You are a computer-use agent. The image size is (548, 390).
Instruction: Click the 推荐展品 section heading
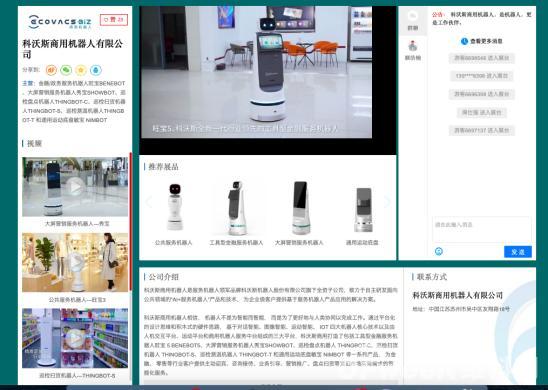click(x=163, y=167)
